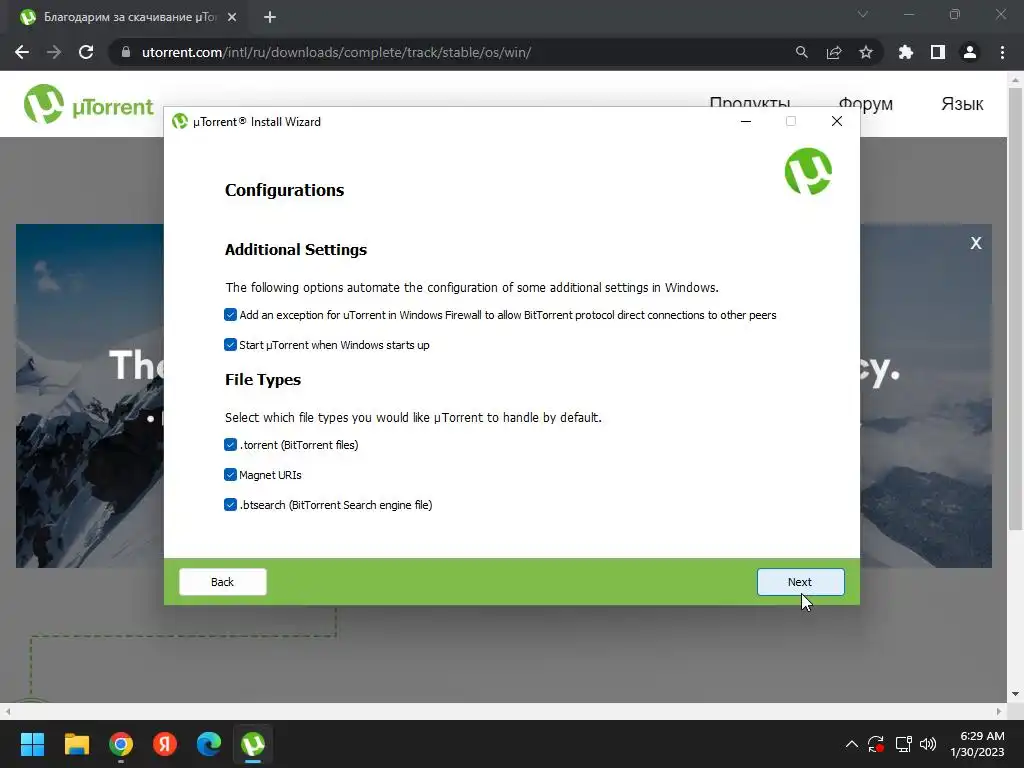The height and width of the screenshot is (768, 1024).
Task: Open the Chrome profile icon
Action: [970, 52]
